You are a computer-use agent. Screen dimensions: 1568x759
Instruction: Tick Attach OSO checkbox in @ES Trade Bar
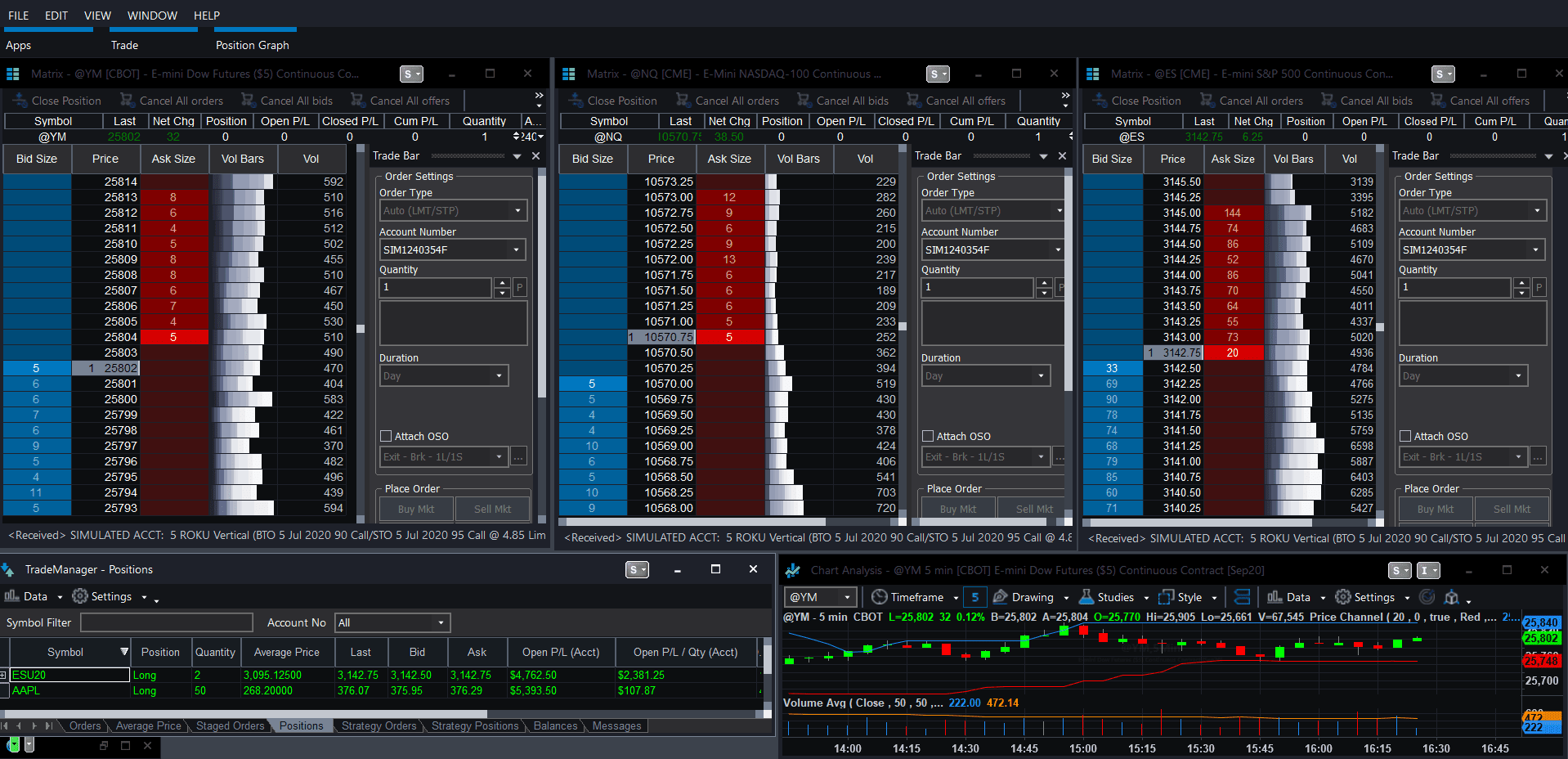click(1405, 436)
